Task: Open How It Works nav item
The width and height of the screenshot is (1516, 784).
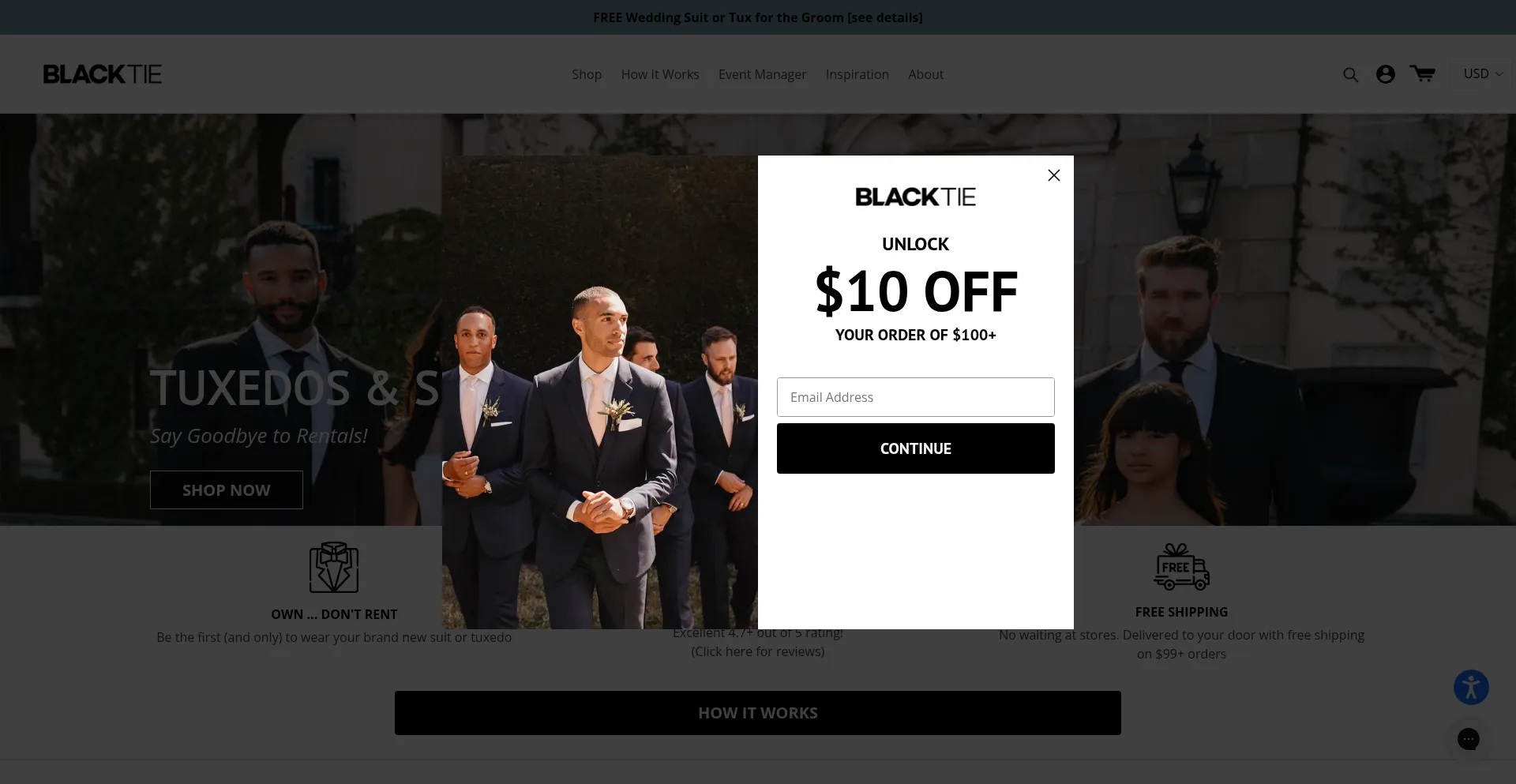Action: pyautogui.click(x=660, y=74)
